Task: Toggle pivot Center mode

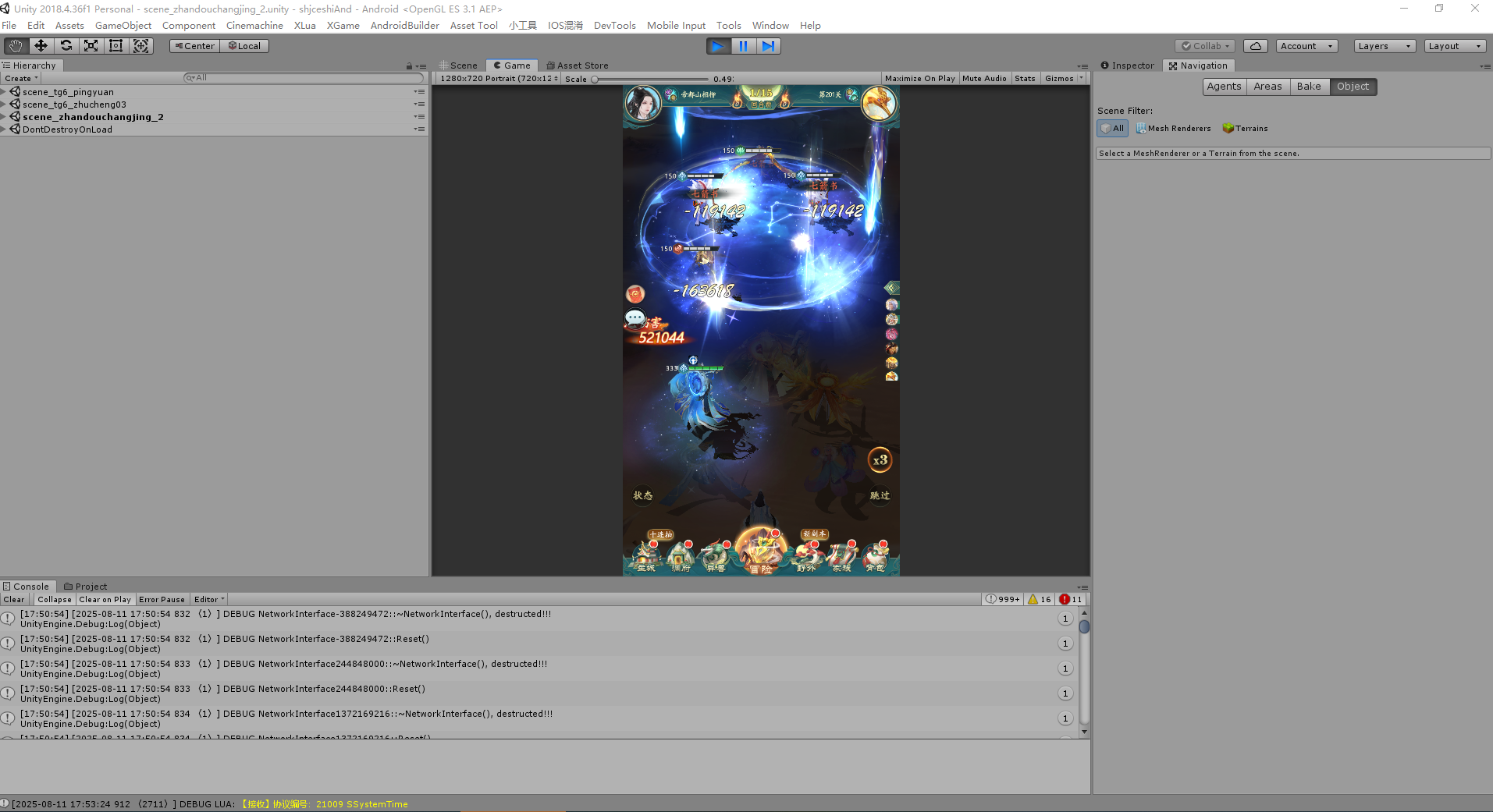Action: click(x=194, y=46)
